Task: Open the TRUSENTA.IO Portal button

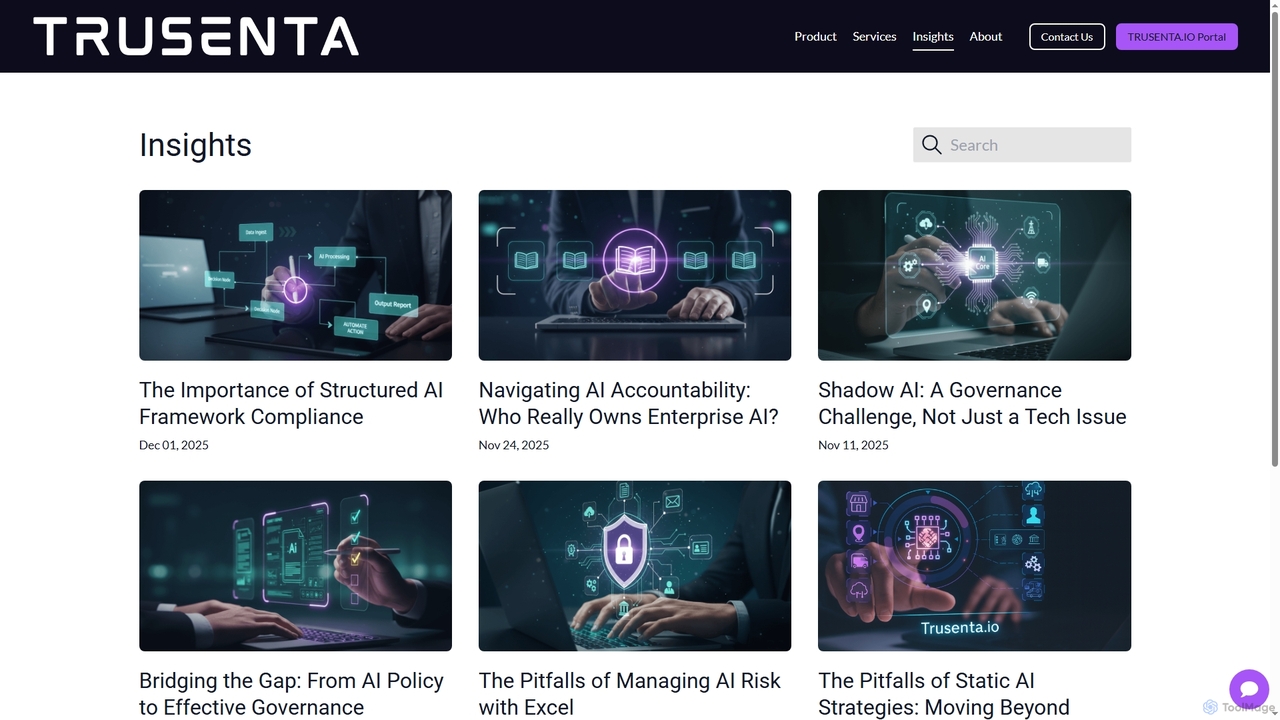Action: click(1177, 37)
